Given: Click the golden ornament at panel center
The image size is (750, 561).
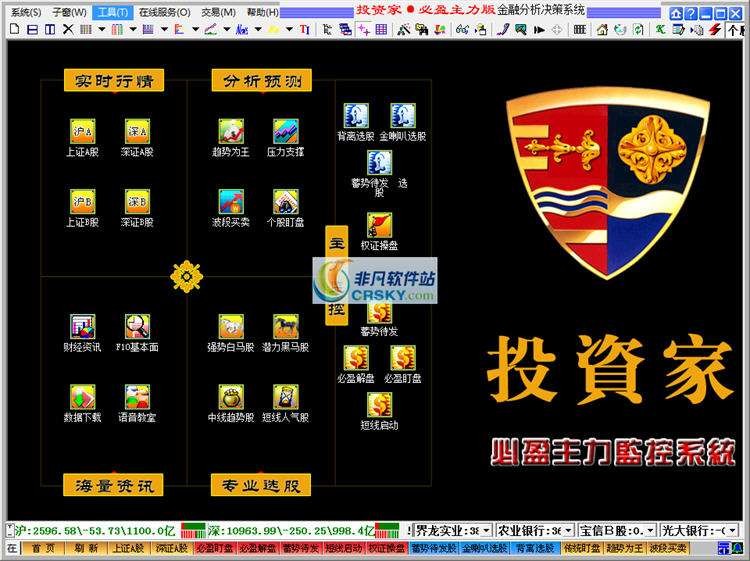Looking at the screenshot, I should (187, 276).
